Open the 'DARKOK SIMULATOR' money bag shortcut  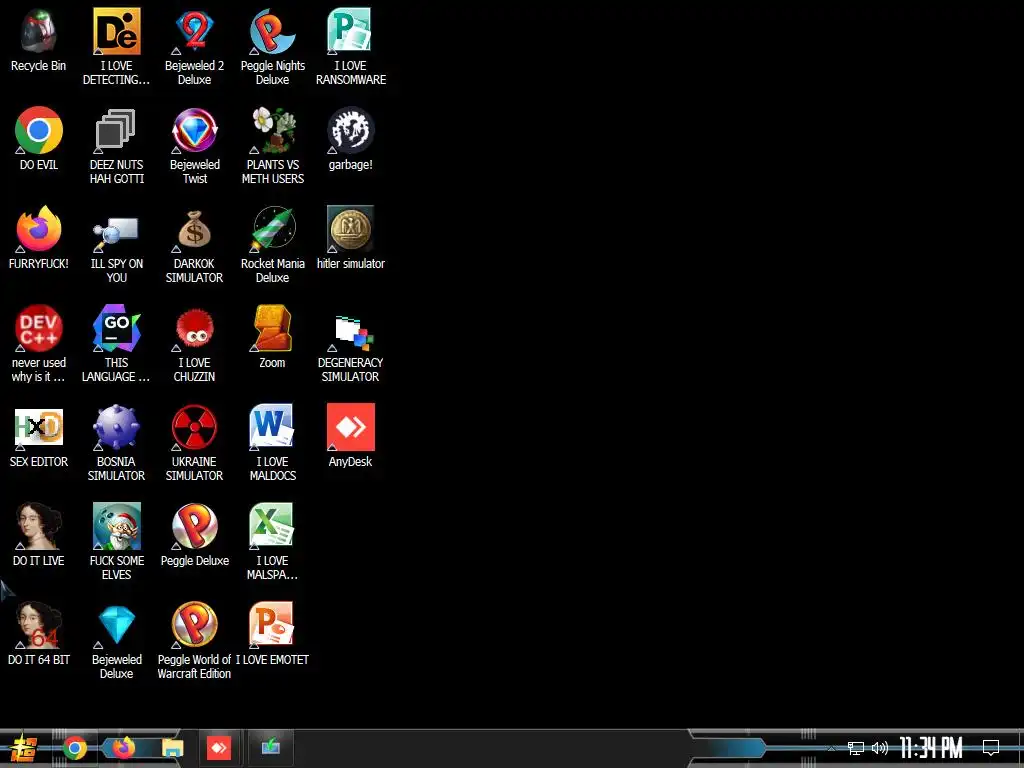pyautogui.click(x=195, y=245)
